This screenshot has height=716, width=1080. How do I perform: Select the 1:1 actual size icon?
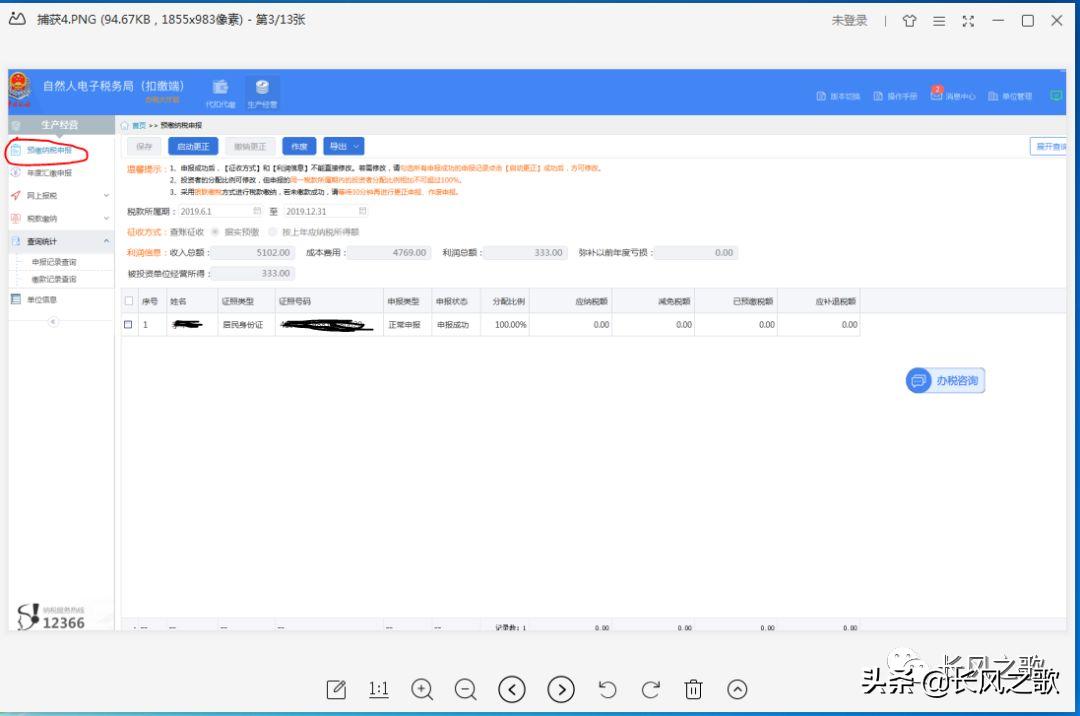point(378,690)
